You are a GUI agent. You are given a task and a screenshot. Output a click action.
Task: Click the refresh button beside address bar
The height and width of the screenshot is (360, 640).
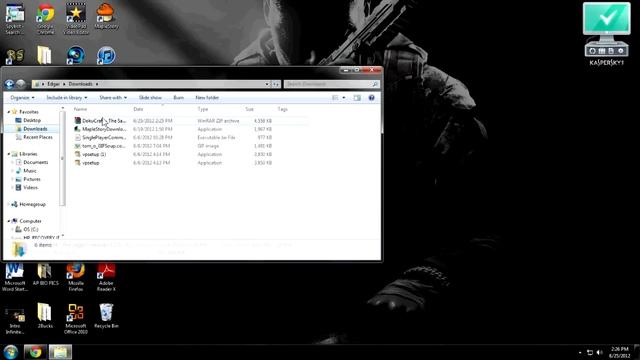tap(276, 84)
